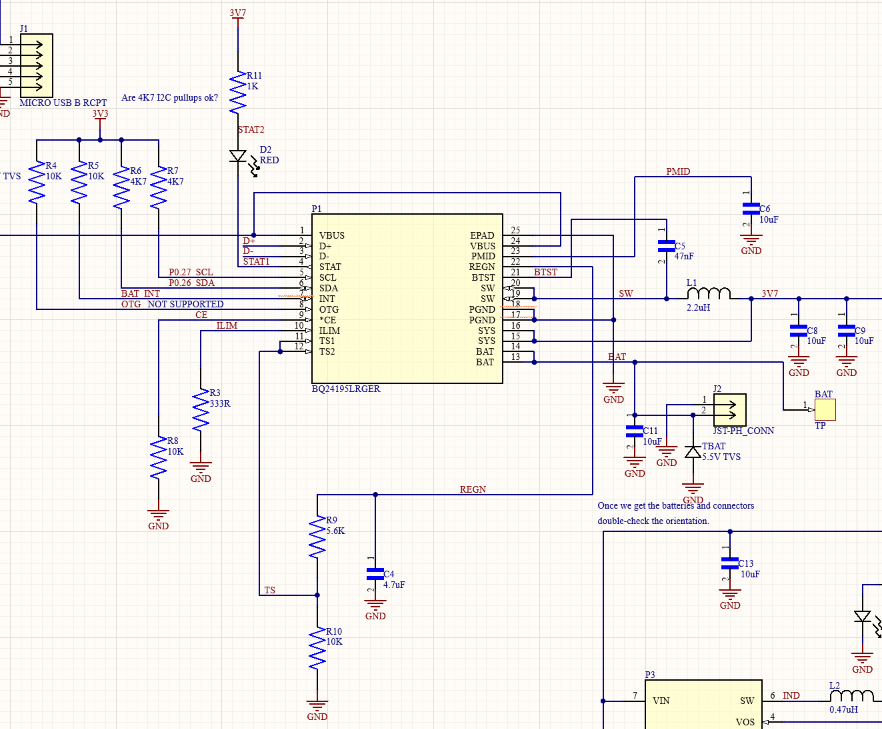Viewport: 882px width, 729px height.
Task: Click the 'double-check the orientation.' text line
Action: (x=653, y=521)
